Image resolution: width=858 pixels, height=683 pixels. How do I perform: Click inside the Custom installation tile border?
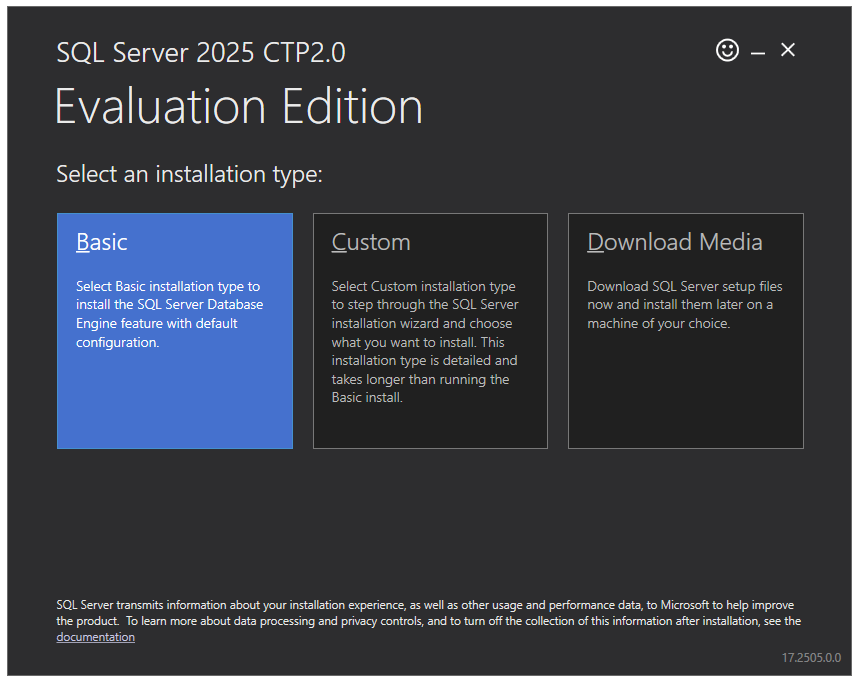pos(430,420)
